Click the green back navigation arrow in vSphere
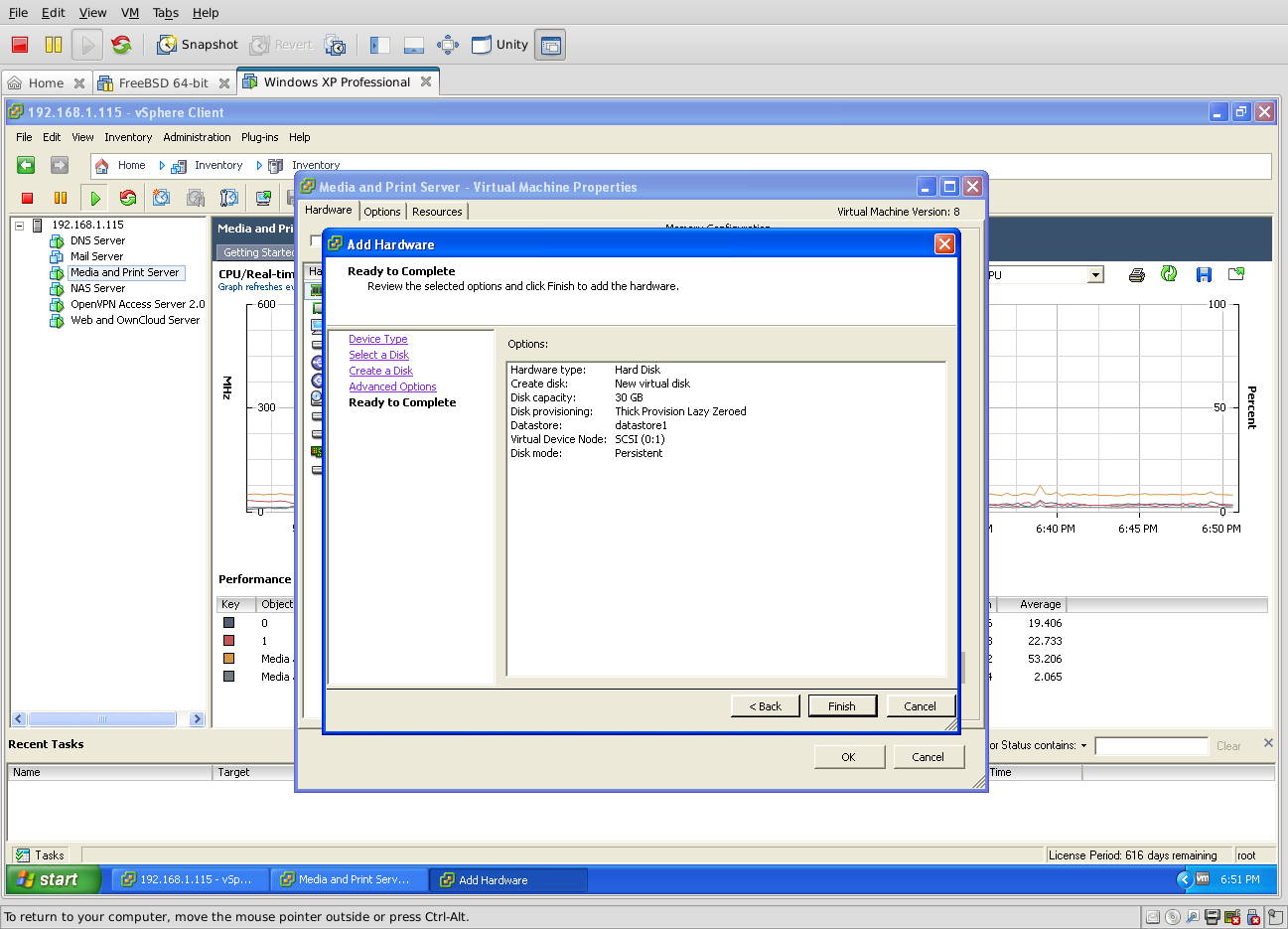This screenshot has height=929, width=1288. (x=26, y=165)
